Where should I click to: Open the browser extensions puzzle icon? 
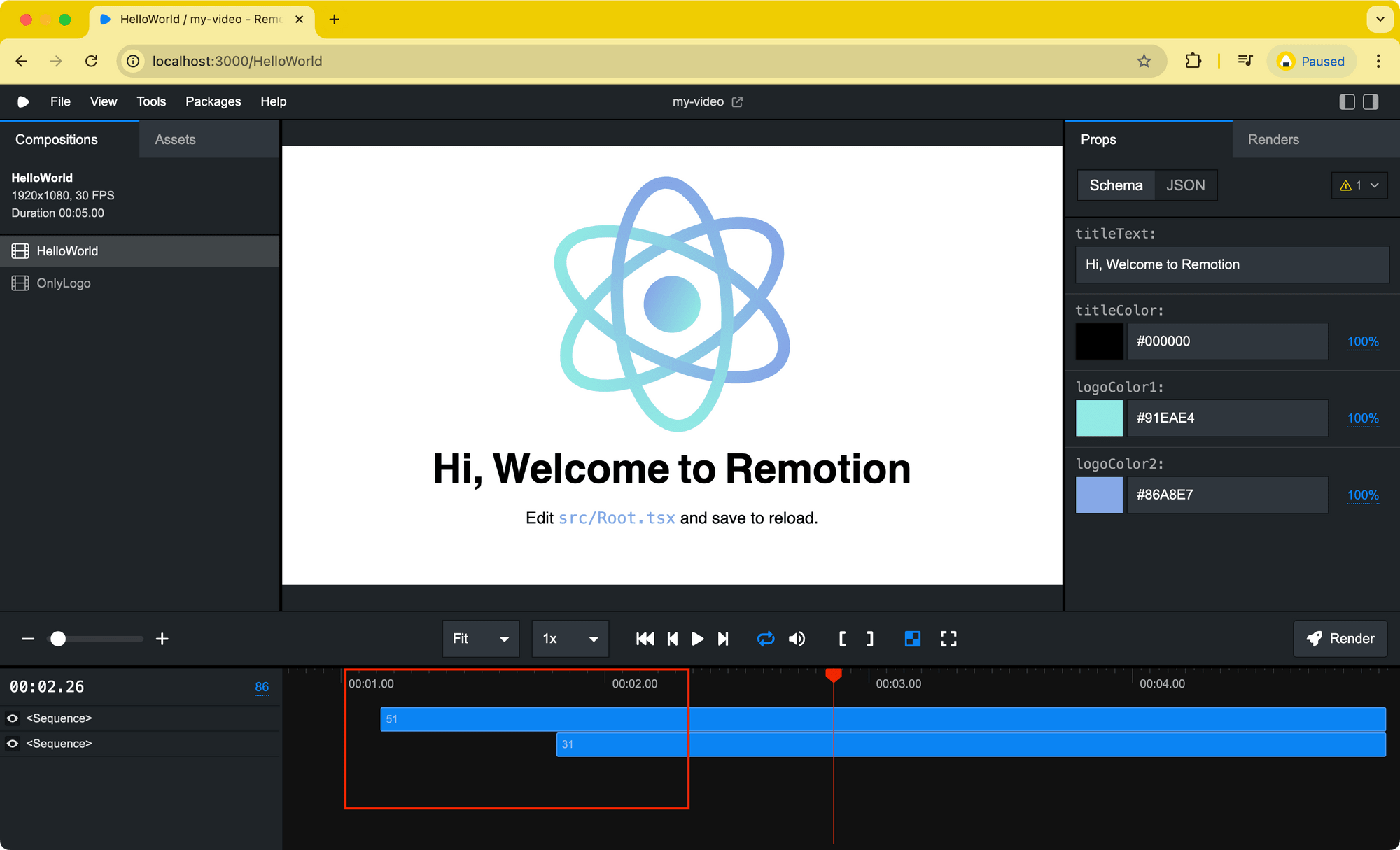click(1193, 61)
